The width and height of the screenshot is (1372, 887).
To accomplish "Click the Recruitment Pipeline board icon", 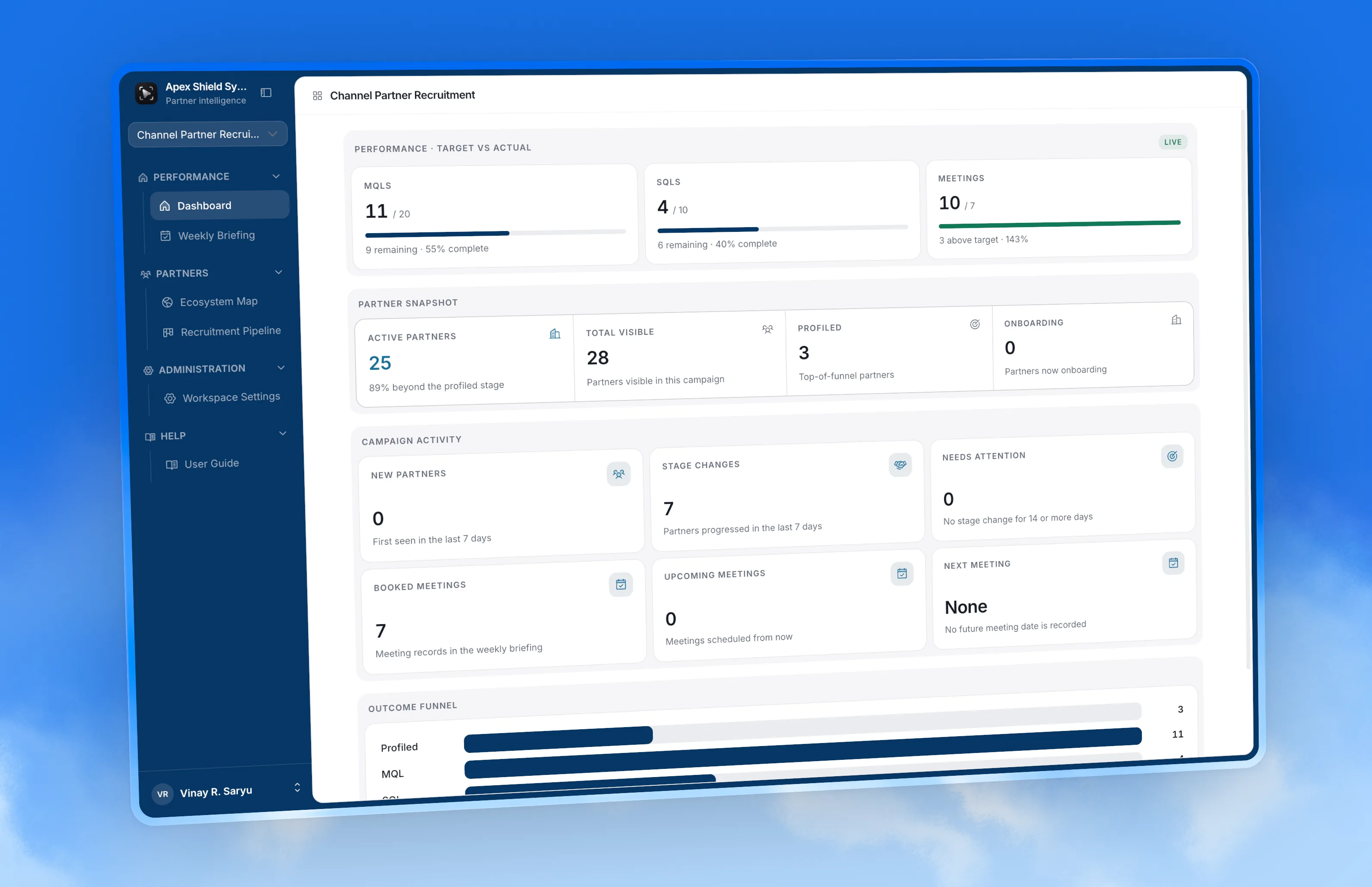I will click(x=168, y=332).
